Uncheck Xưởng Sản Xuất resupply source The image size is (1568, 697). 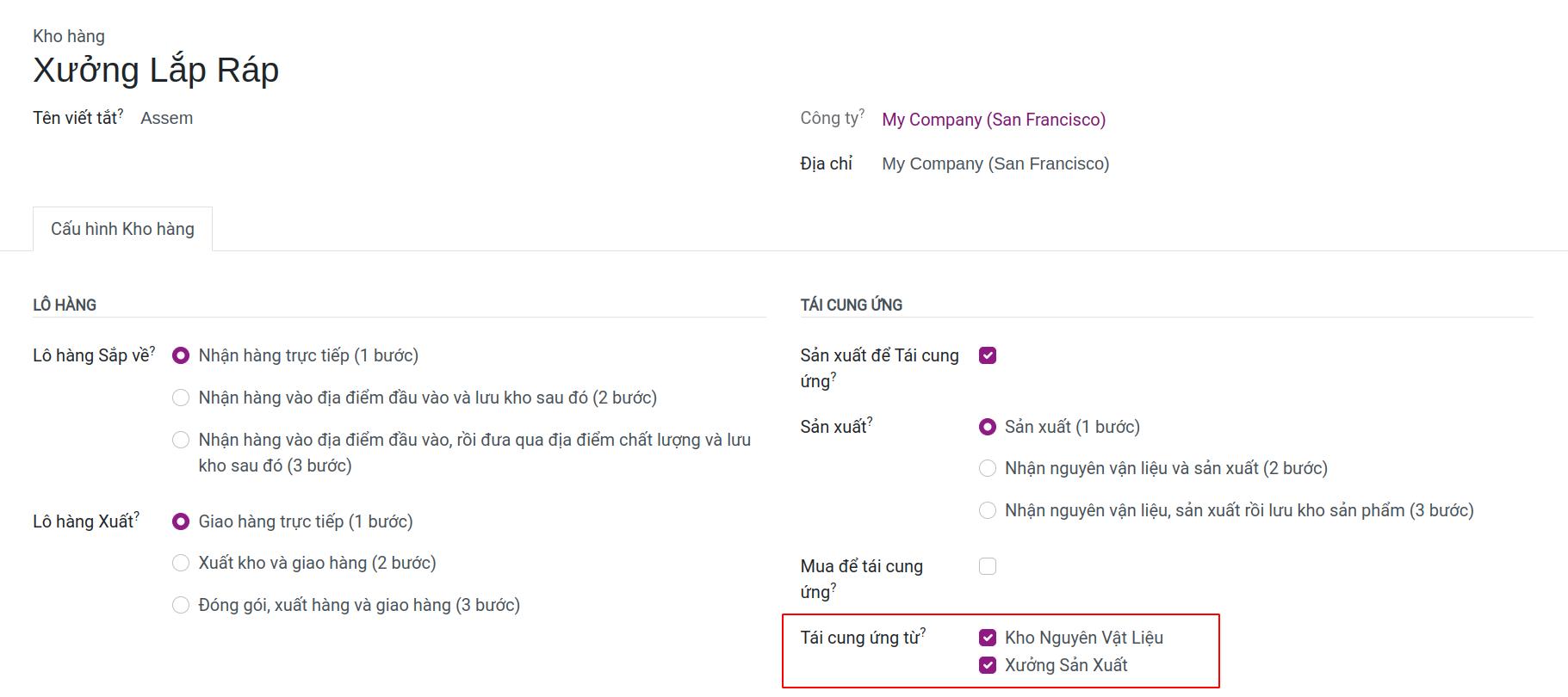click(x=988, y=665)
